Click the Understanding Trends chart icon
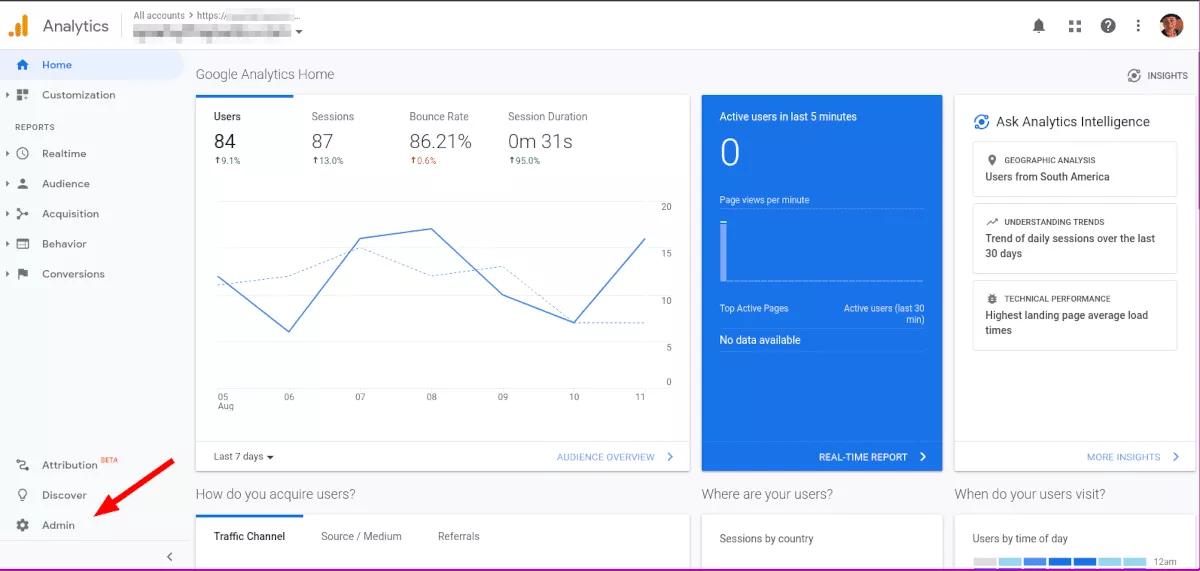Viewport: 1200px width, 571px height. click(x=992, y=222)
